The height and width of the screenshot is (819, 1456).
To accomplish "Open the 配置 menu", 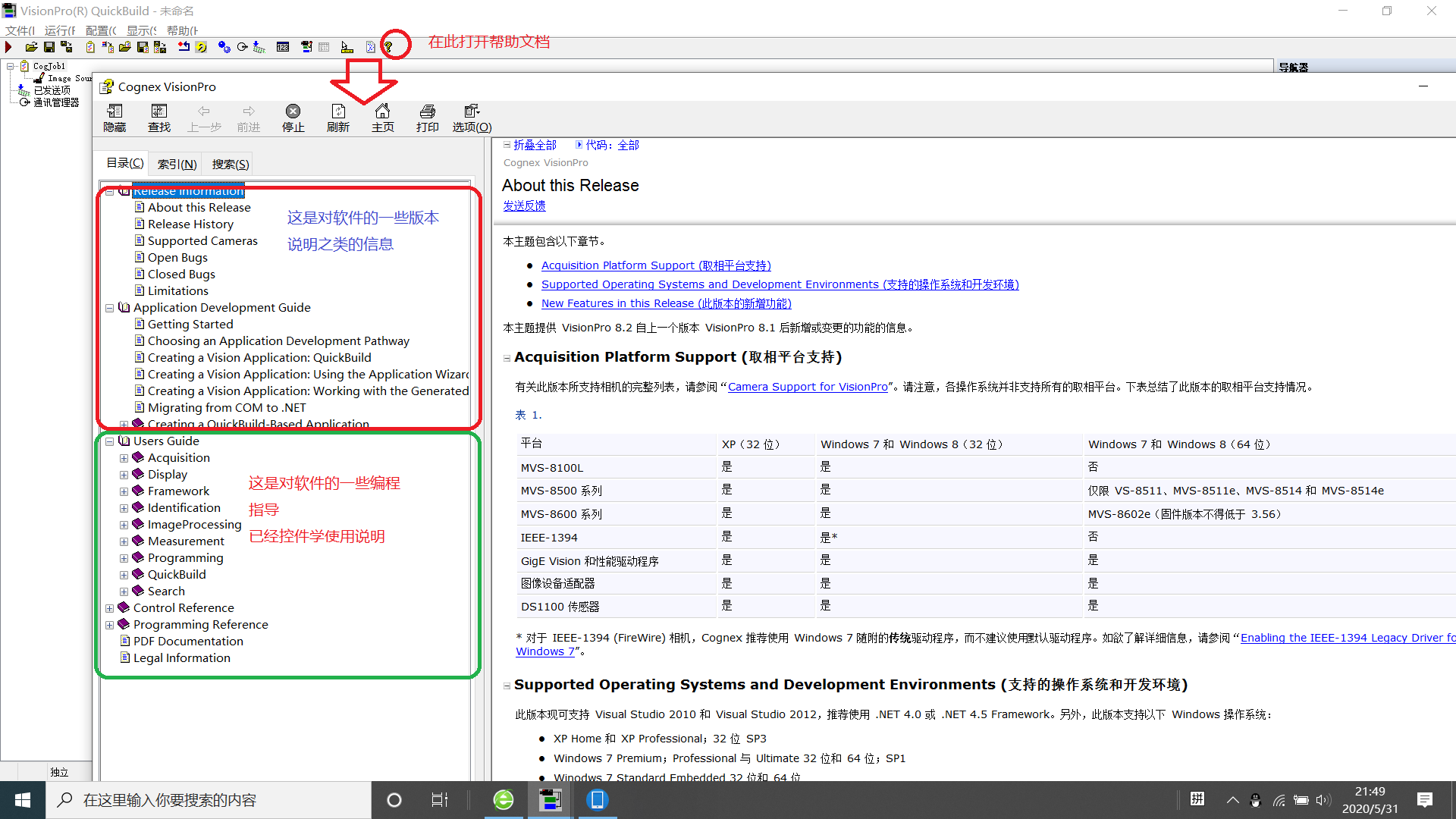I will point(101,30).
